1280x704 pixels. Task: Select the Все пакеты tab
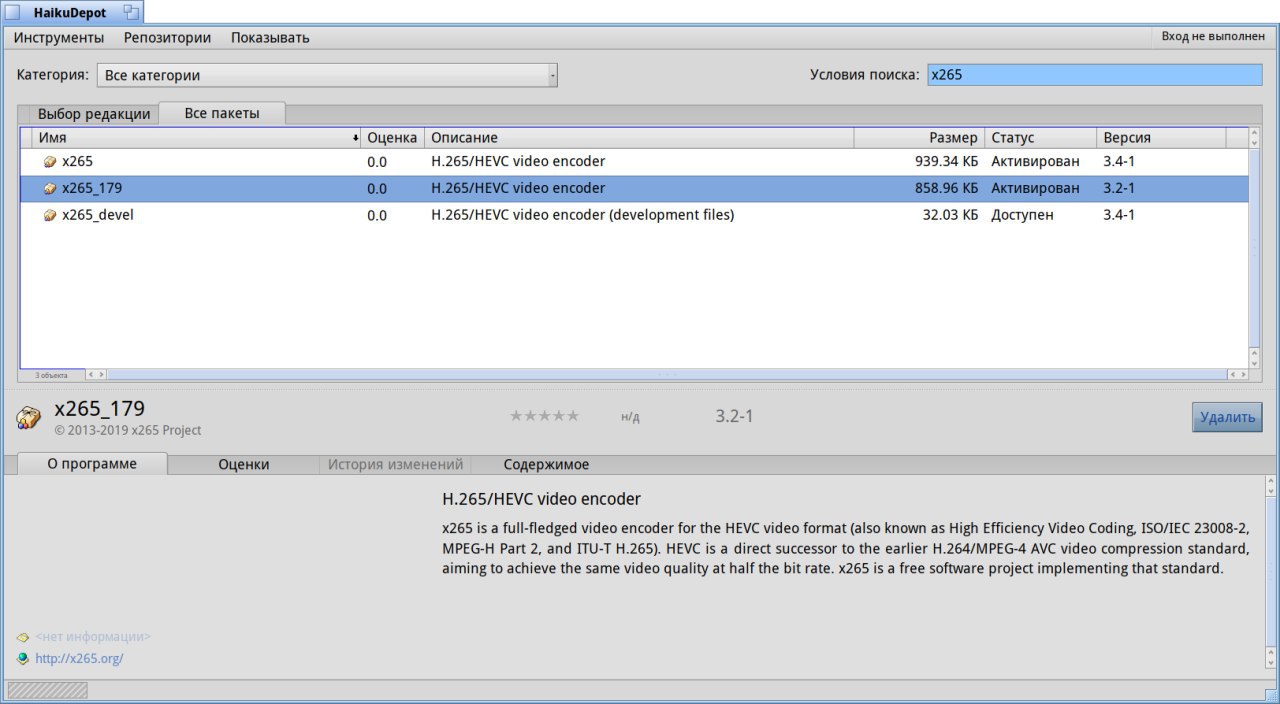click(222, 113)
